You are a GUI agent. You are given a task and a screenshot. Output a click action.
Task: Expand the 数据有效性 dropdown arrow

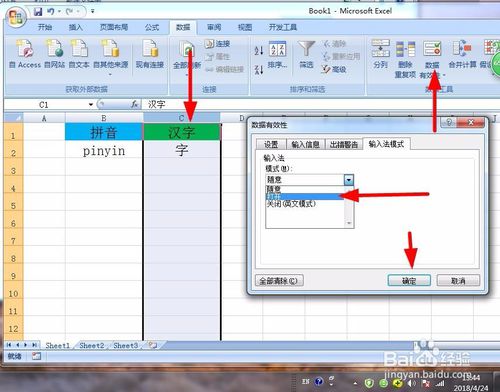point(444,75)
